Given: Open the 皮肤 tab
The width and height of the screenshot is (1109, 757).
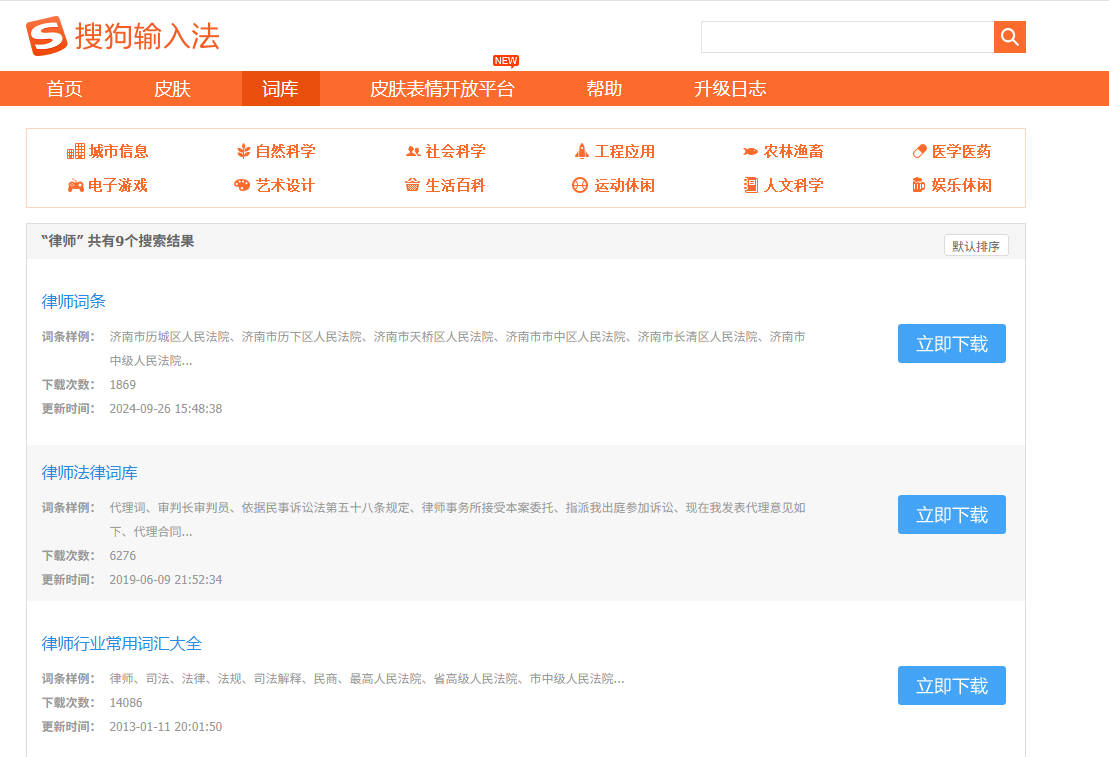Looking at the screenshot, I should pyautogui.click(x=173, y=88).
